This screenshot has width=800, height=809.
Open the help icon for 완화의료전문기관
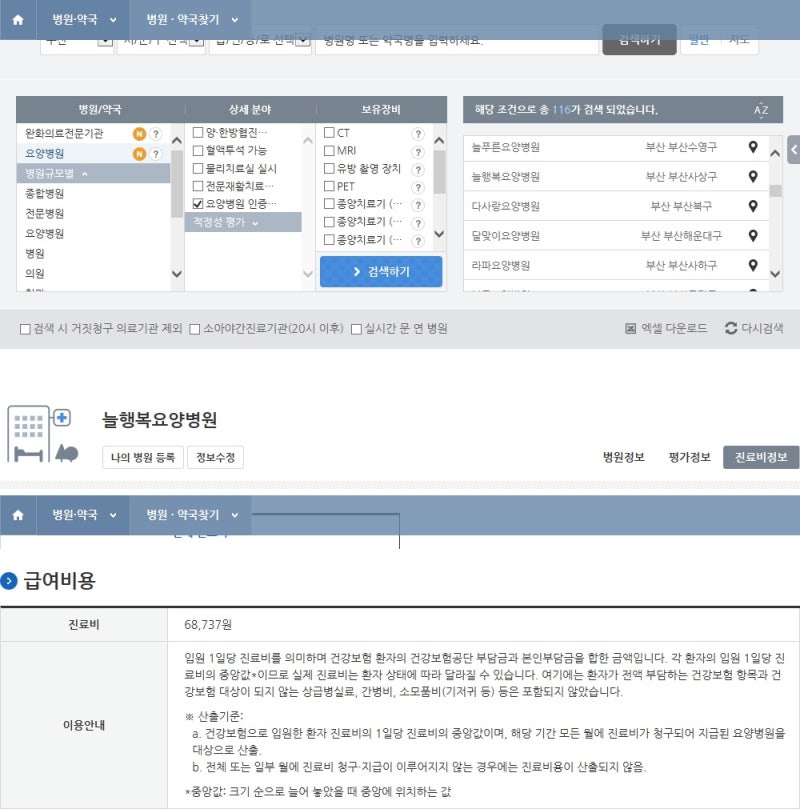(155, 134)
